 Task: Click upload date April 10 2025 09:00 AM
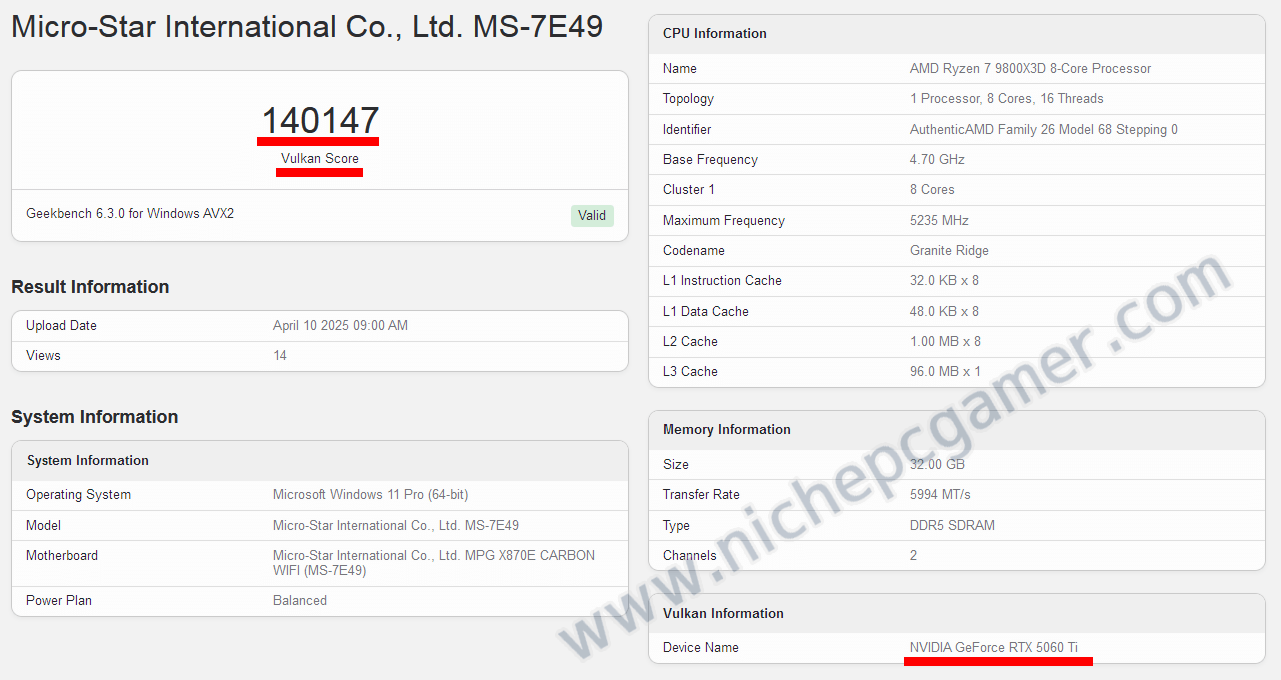point(340,325)
